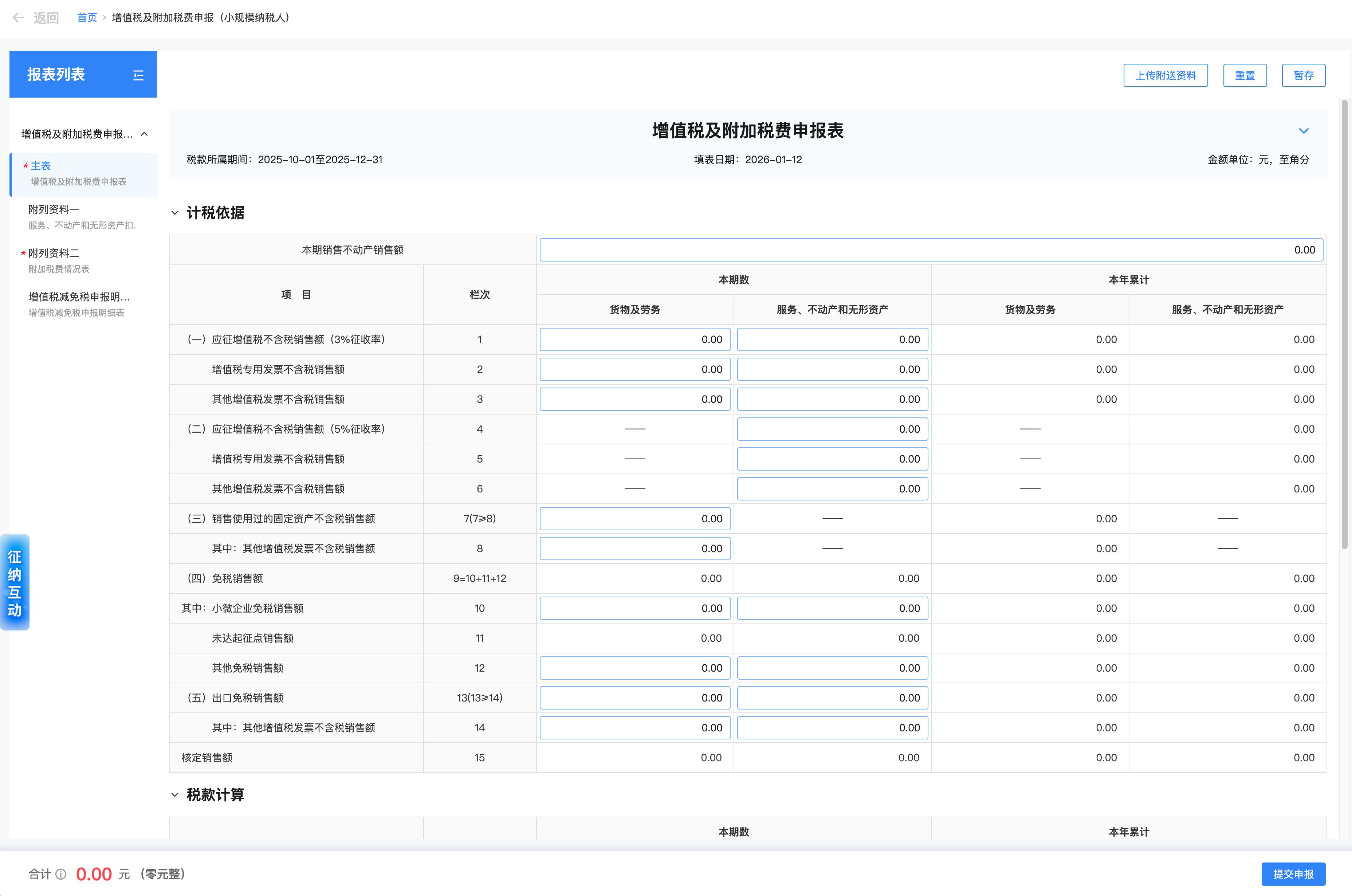Click the vertical scrollbar on the right

coord(1345,324)
